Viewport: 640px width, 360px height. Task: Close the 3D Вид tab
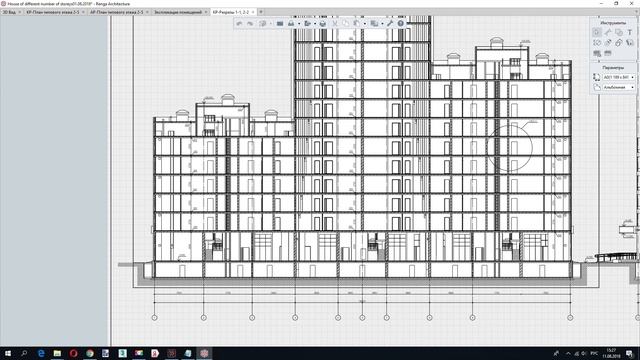20,12
